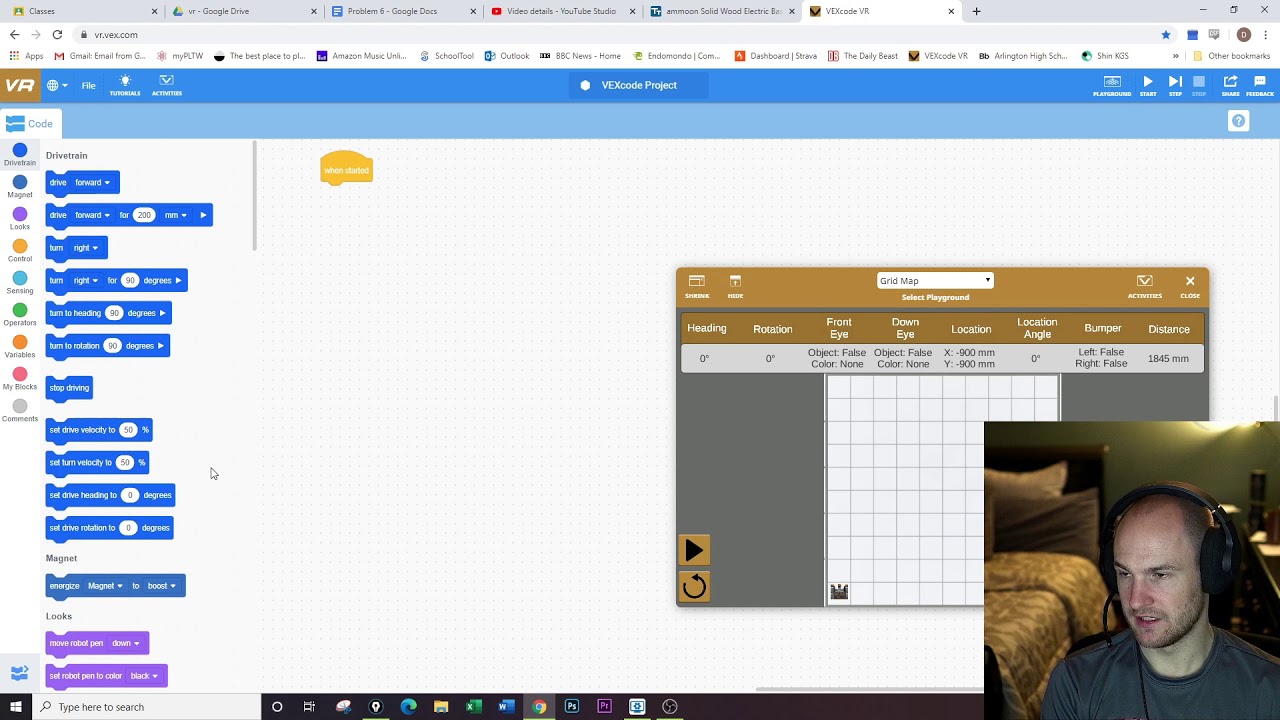Select the Operators block category
The height and width of the screenshot is (720, 1280).
20,315
